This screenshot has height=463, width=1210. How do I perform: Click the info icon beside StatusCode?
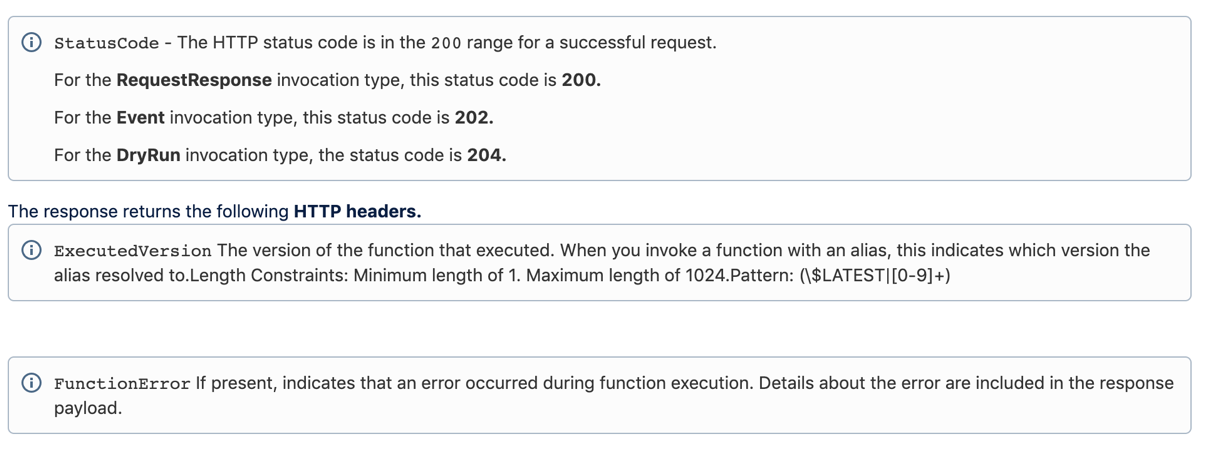(32, 42)
